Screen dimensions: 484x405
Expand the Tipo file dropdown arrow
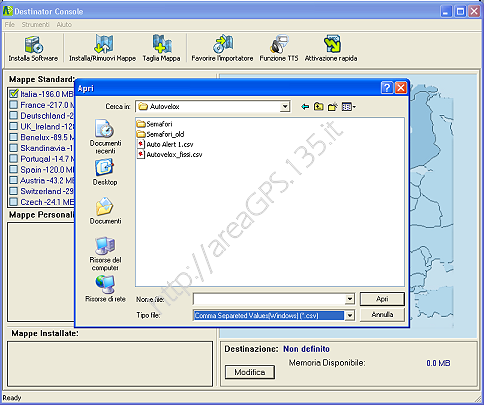pyautogui.click(x=349, y=315)
